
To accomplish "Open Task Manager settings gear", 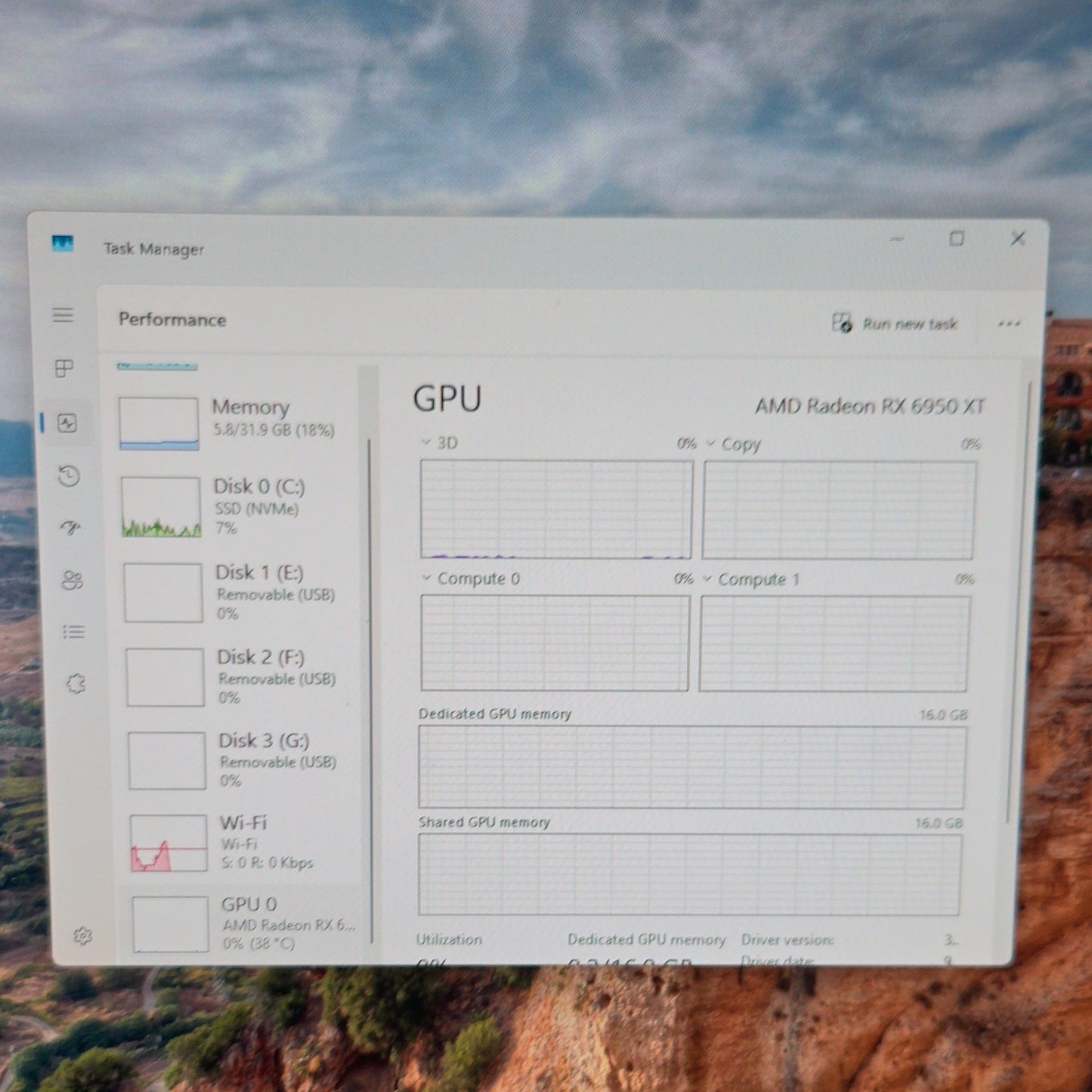I will point(83,936).
